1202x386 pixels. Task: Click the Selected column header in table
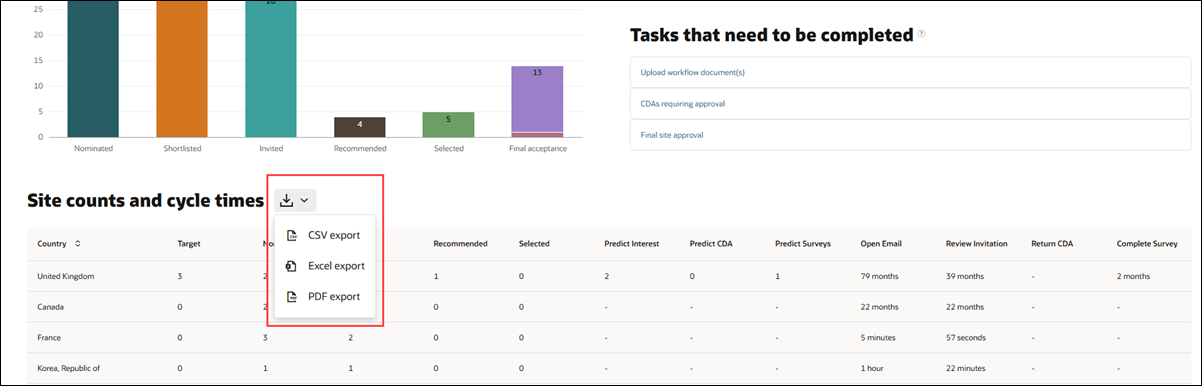(535, 243)
